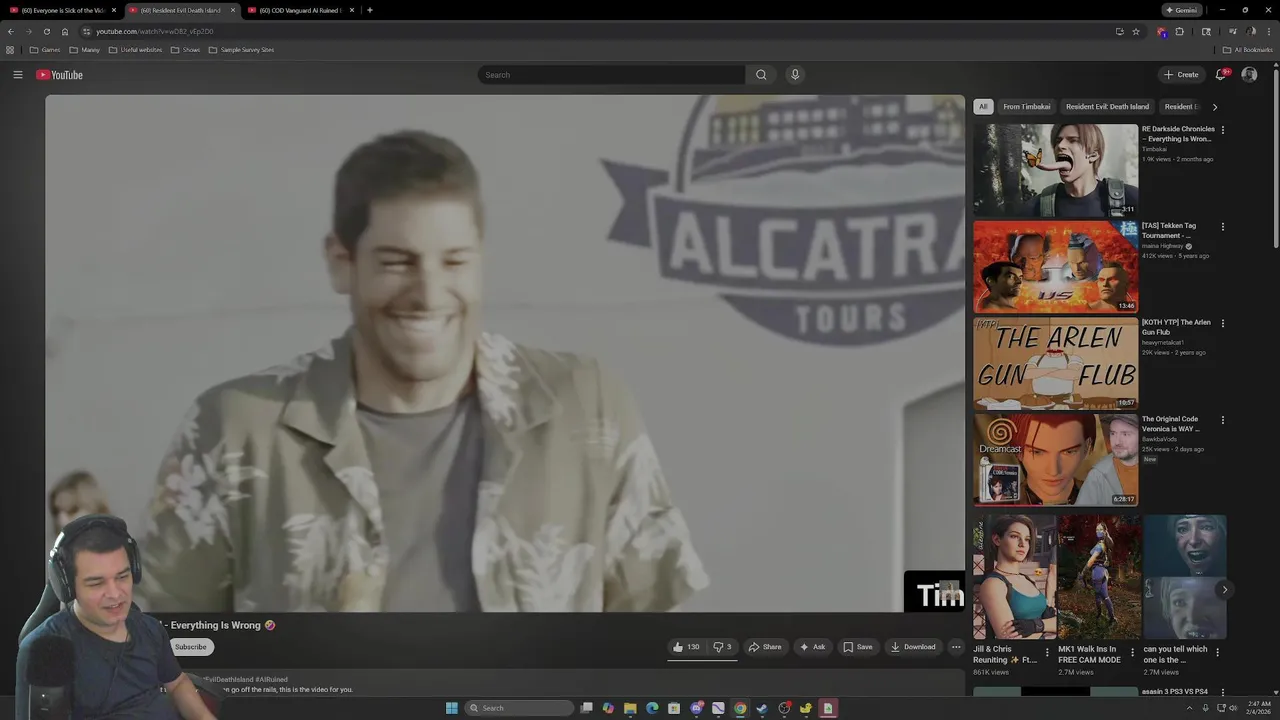Select the From Timbakai chip
Screen dimensions: 1280x720
tap(1027, 107)
